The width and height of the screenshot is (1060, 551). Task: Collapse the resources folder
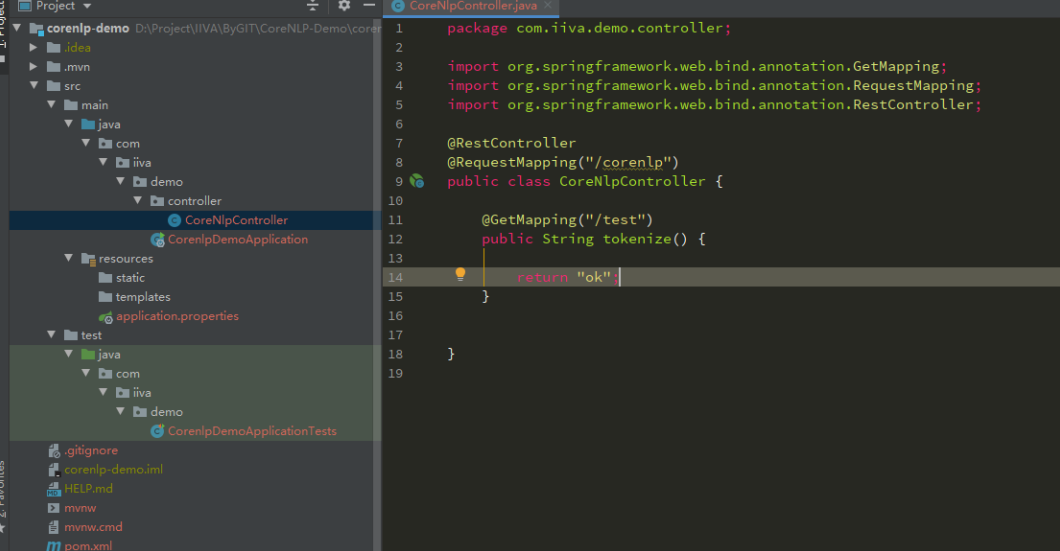click(68, 258)
